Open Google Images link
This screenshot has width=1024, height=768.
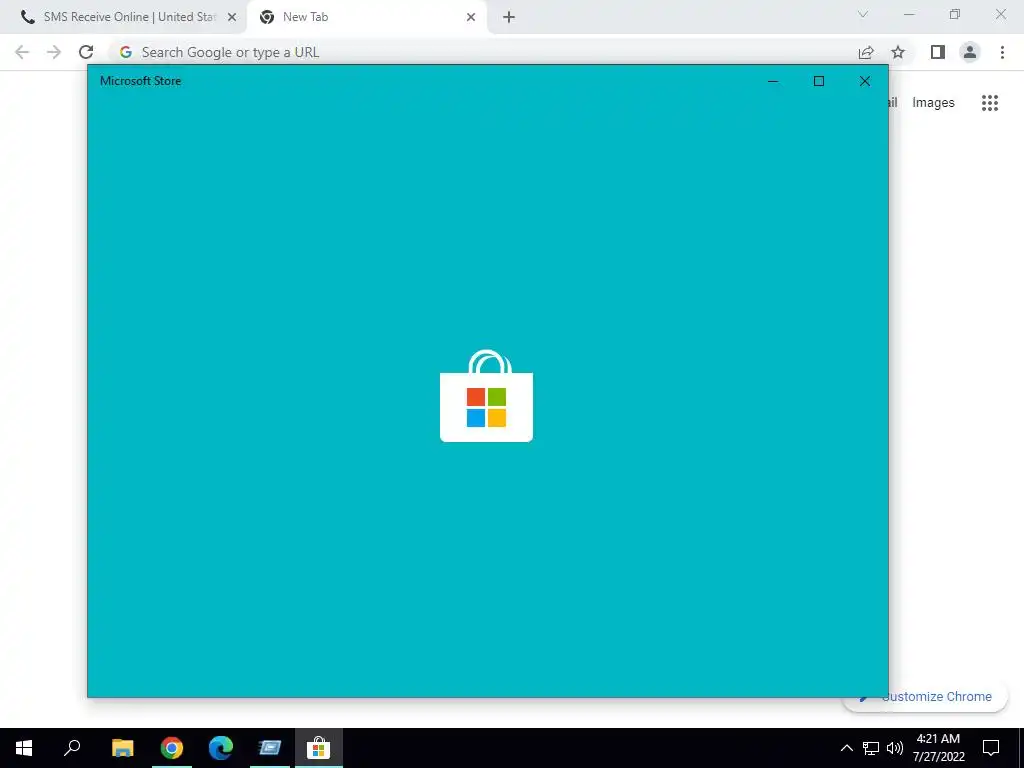pyautogui.click(x=933, y=103)
